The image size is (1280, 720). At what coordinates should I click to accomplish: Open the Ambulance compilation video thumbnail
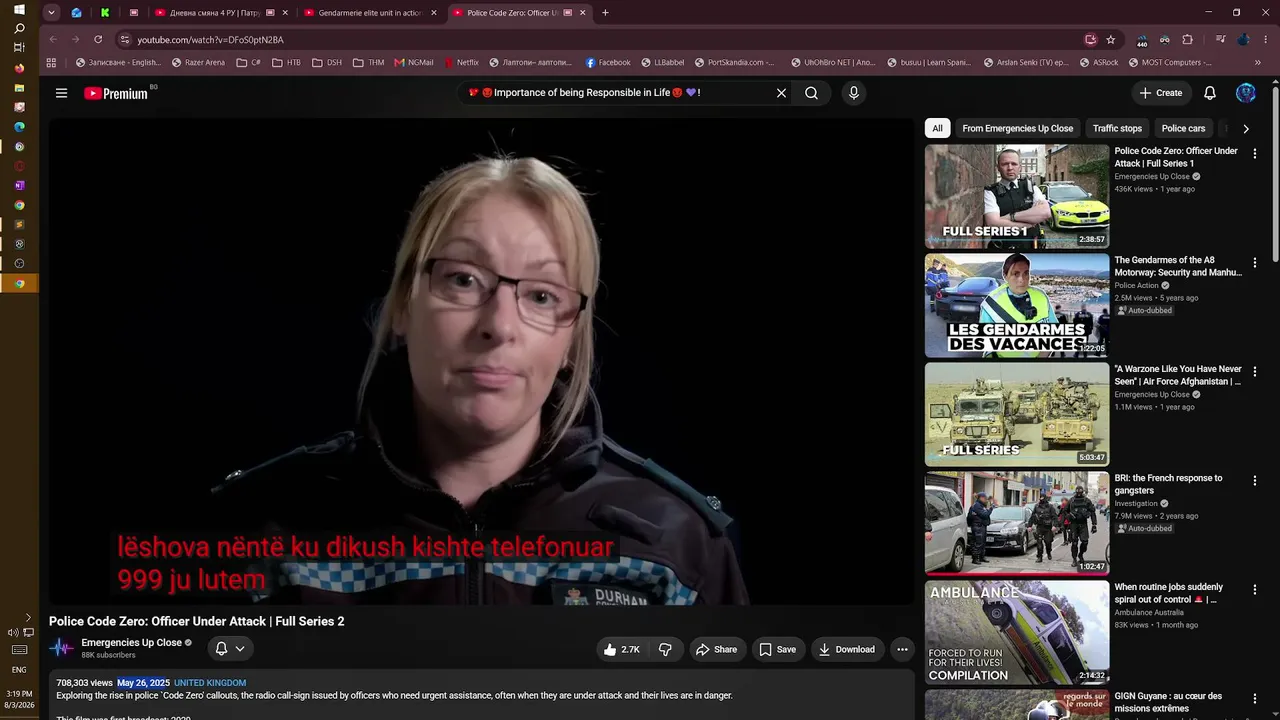[x=1017, y=632]
